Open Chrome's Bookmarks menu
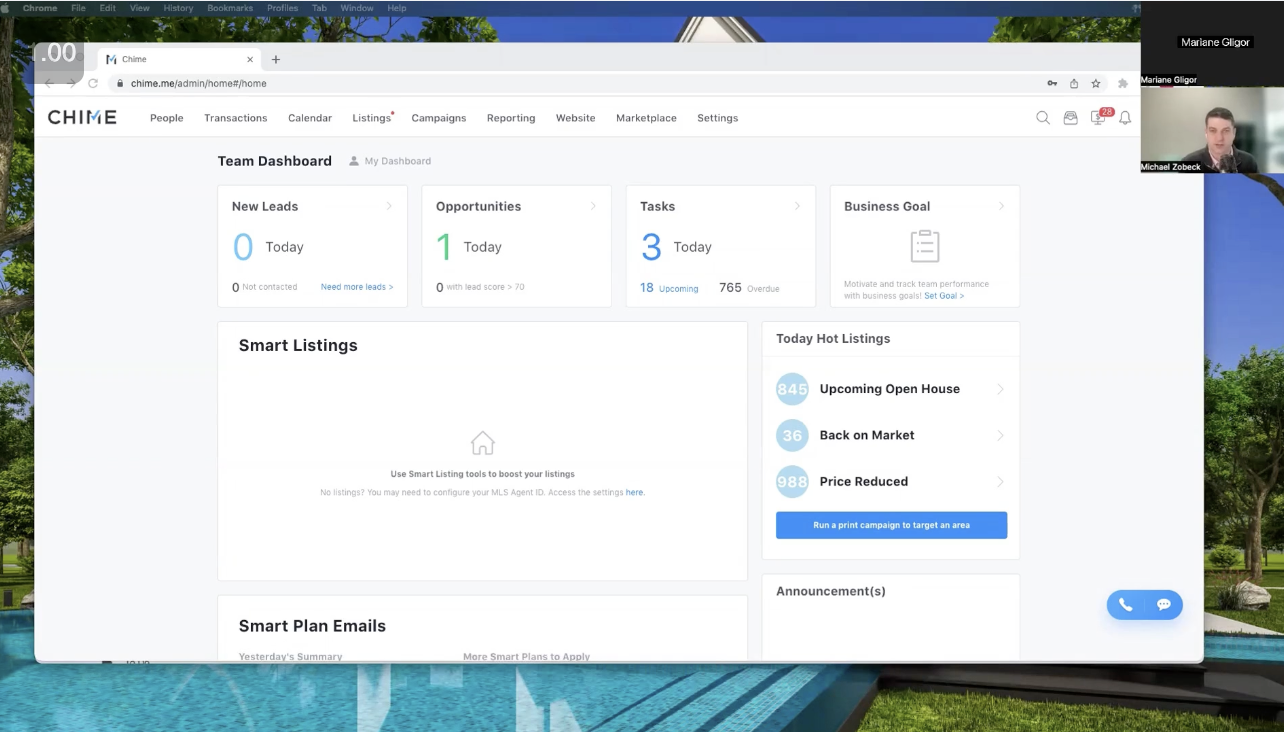Image resolution: width=1284 pixels, height=732 pixels. tap(229, 7)
